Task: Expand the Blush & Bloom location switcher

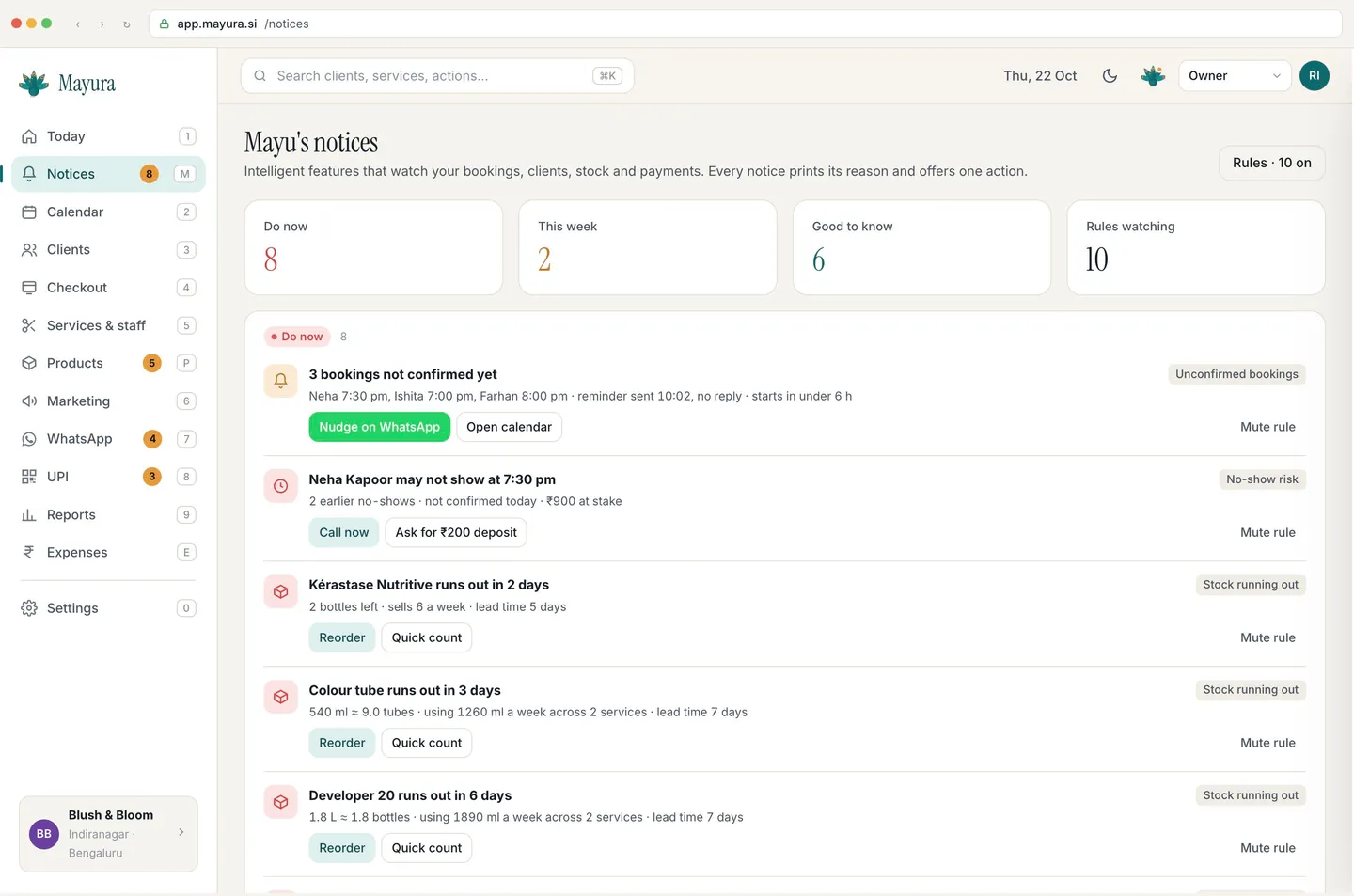Action: click(108, 834)
